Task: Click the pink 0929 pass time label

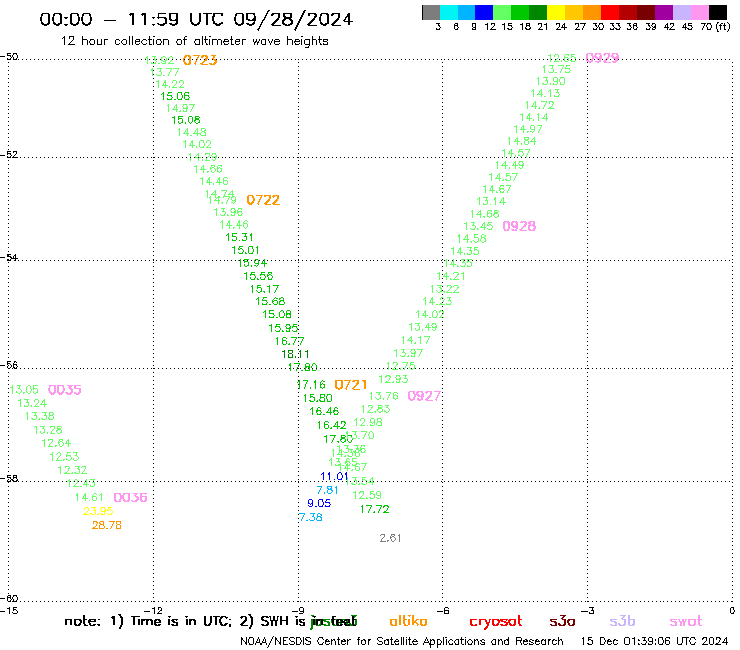Action: point(602,58)
